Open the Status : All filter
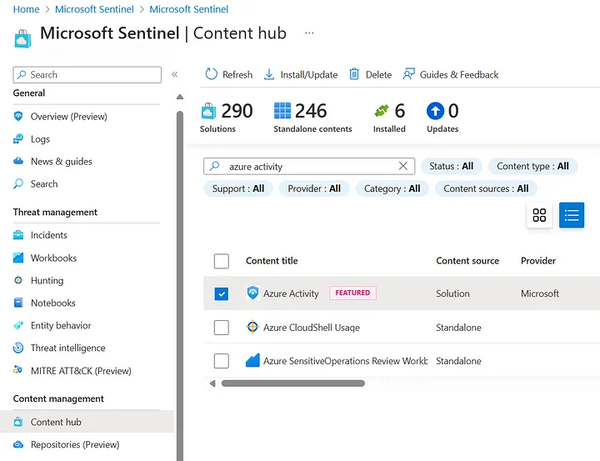Screen dimensions: 600x461 point(451,166)
